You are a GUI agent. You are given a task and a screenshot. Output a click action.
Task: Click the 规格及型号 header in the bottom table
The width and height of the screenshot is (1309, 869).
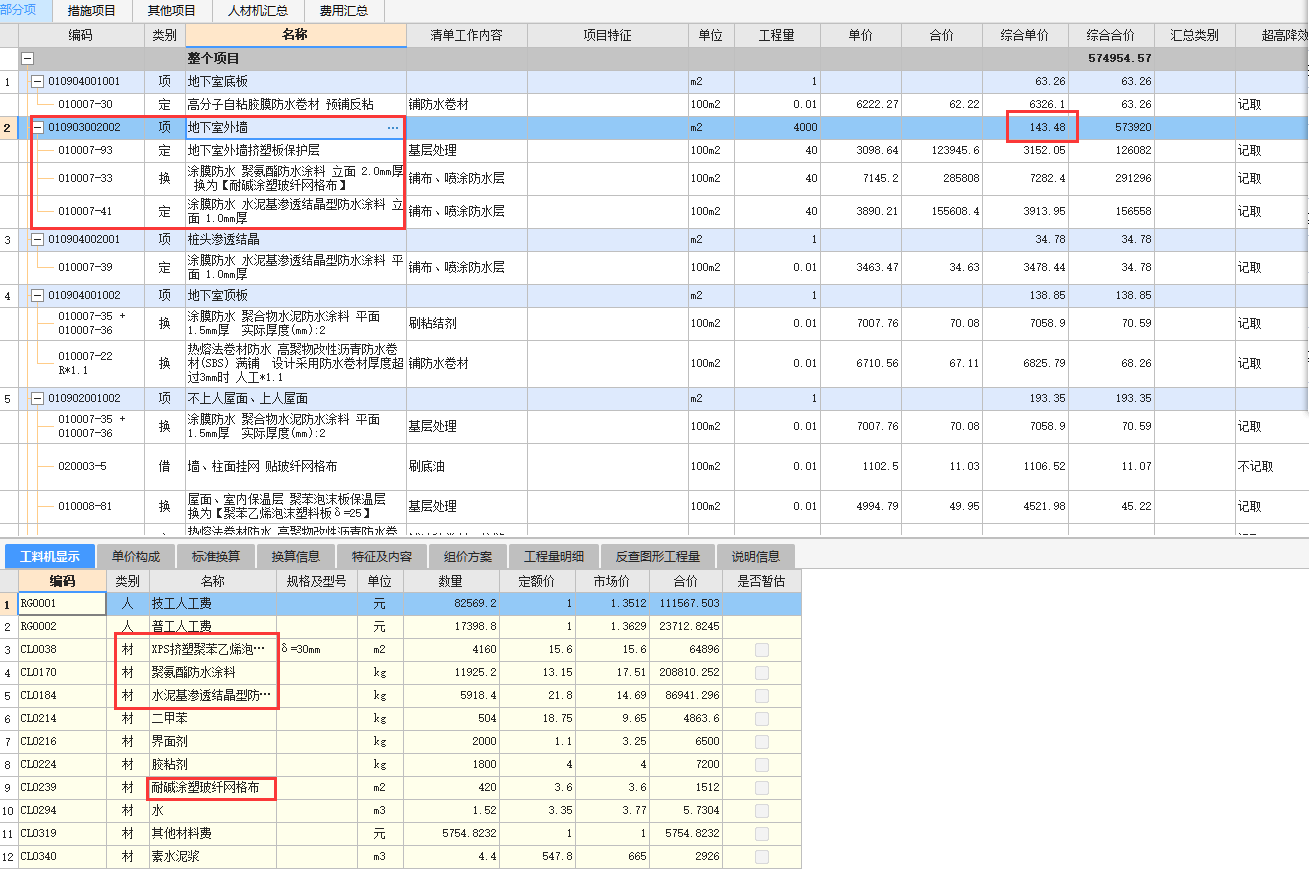tap(316, 581)
